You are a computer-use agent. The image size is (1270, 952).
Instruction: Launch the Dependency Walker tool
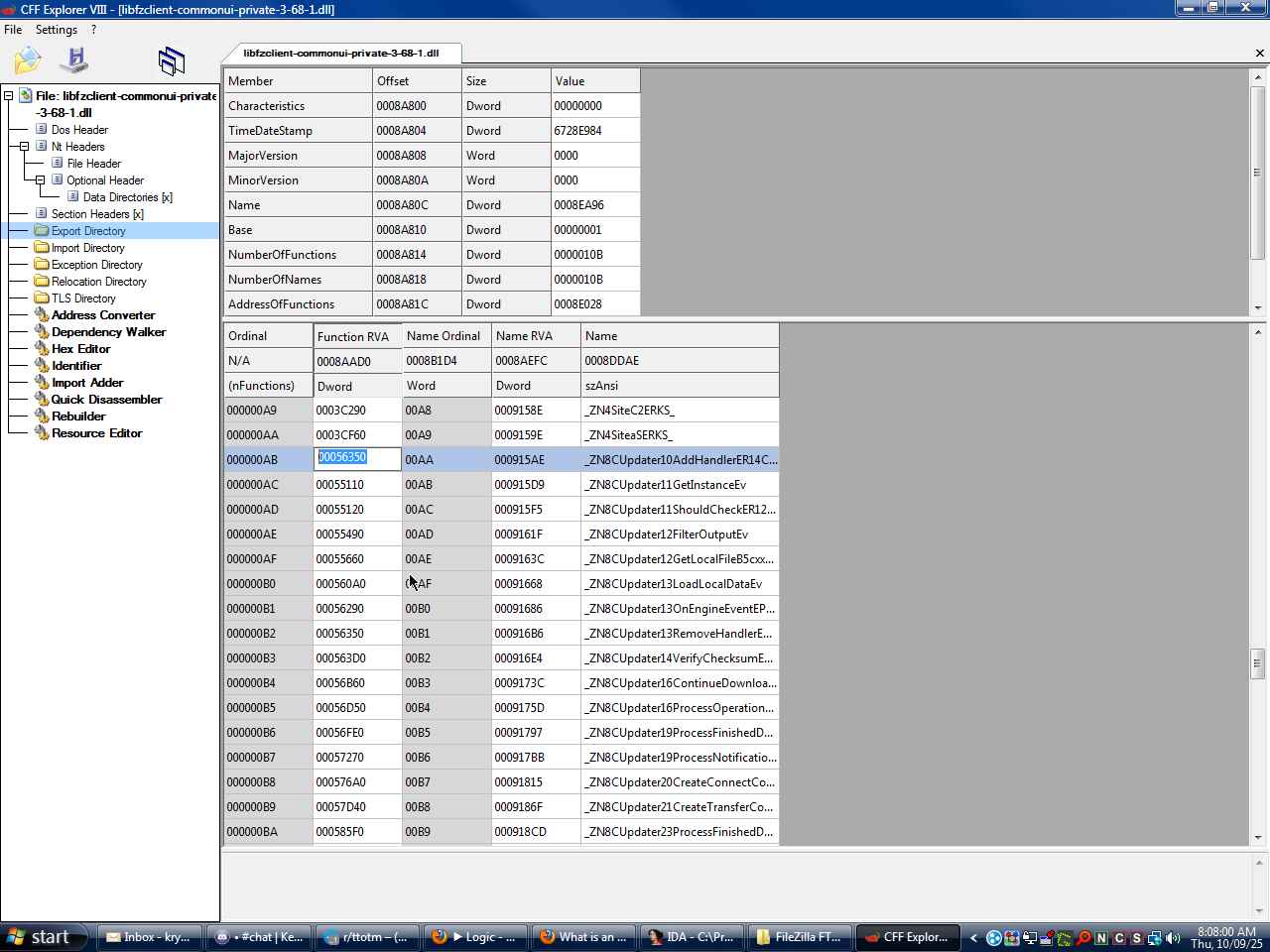pos(108,332)
